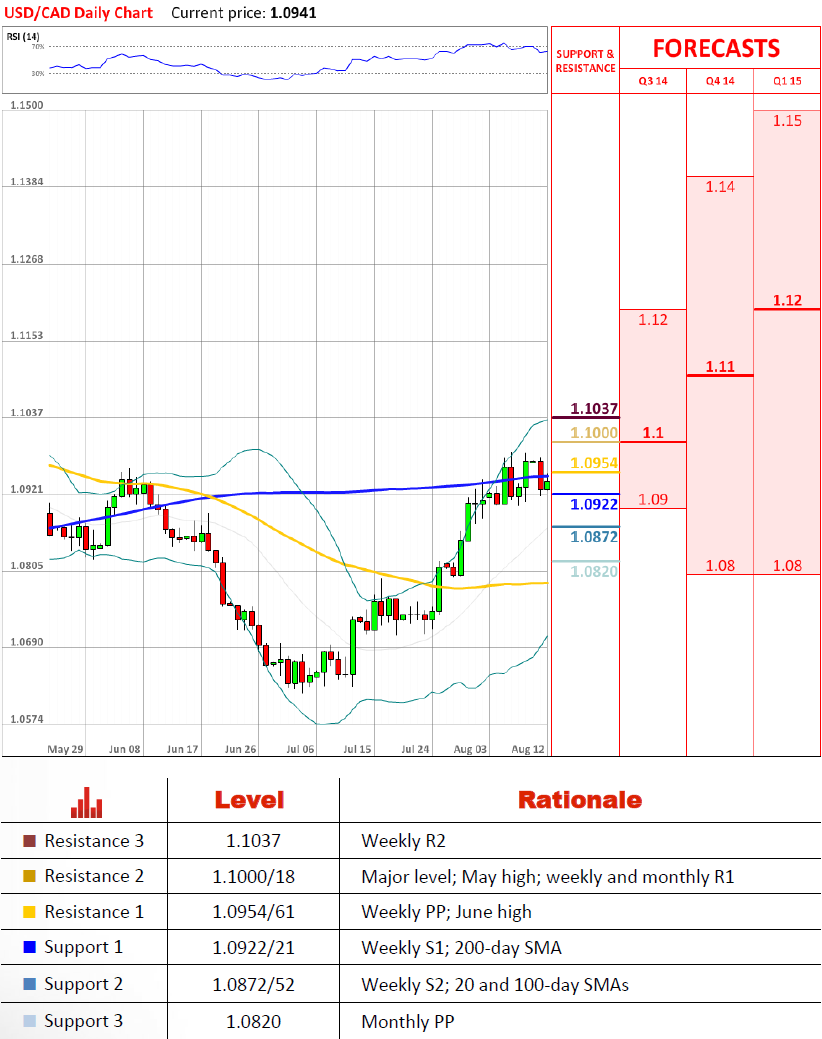822x1039 pixels.
Task: Click the May 29 date axis label
Action: [65, 749]
